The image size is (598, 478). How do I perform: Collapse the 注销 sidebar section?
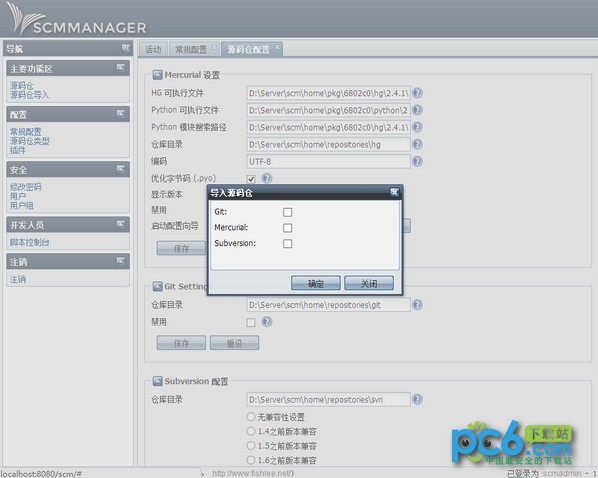121,261
